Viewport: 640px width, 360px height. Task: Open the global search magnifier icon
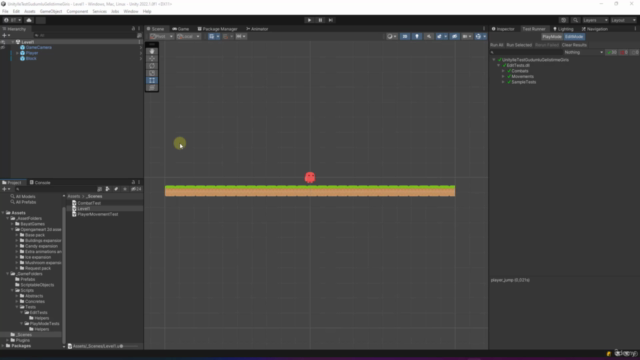pyautogui.click(x=576, y=20)
